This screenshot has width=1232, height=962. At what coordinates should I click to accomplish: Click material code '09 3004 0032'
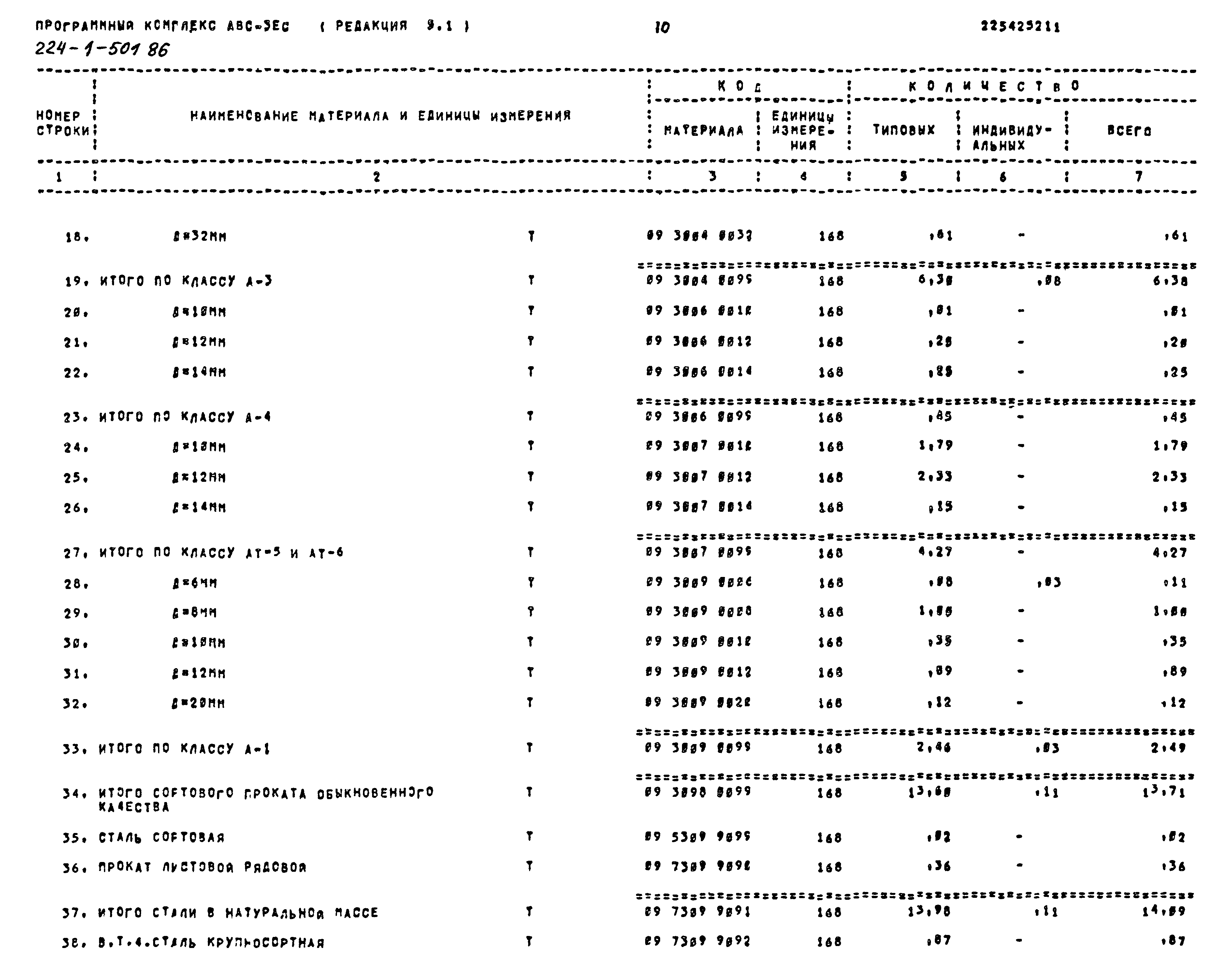click(x=699, y=236)
